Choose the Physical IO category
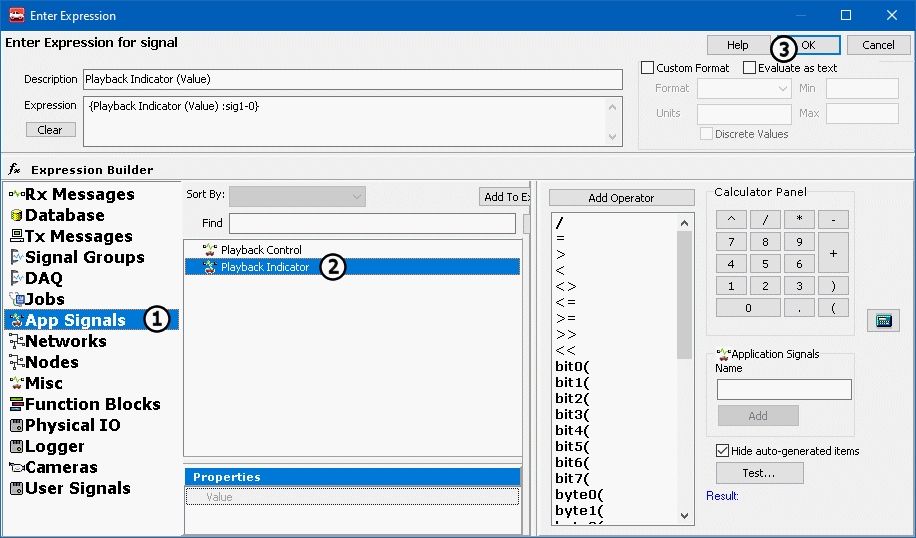The image size is (916, 538). point(72,425)
